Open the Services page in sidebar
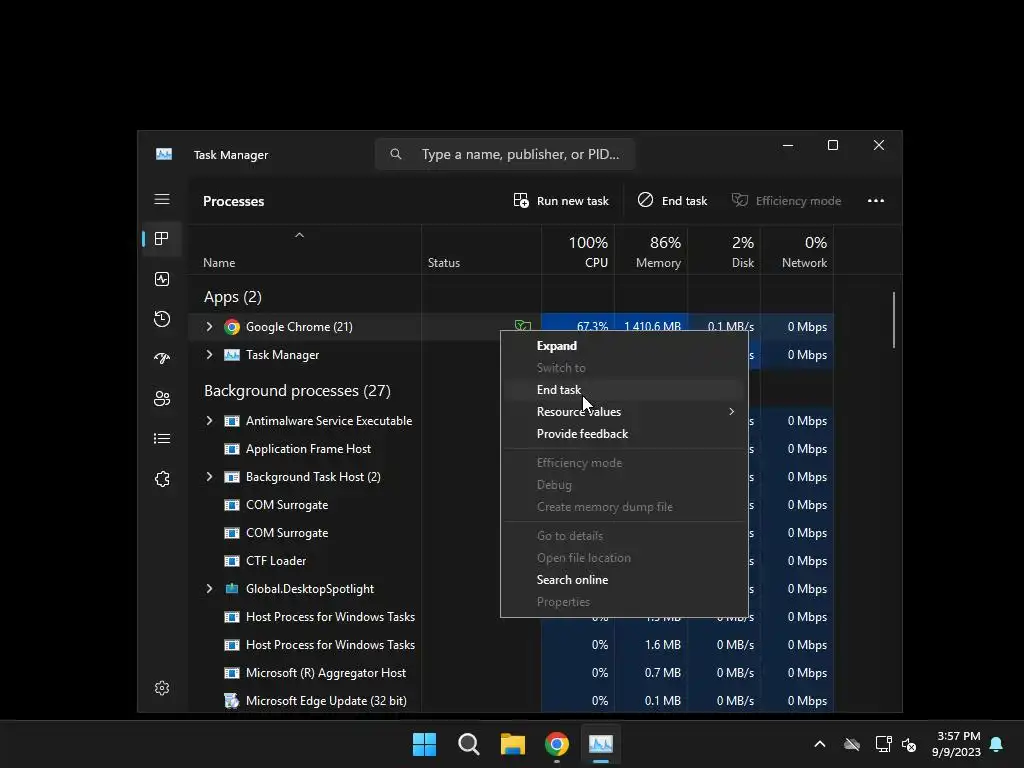This screenshot has width=1024, height=768. click(162, 479)
